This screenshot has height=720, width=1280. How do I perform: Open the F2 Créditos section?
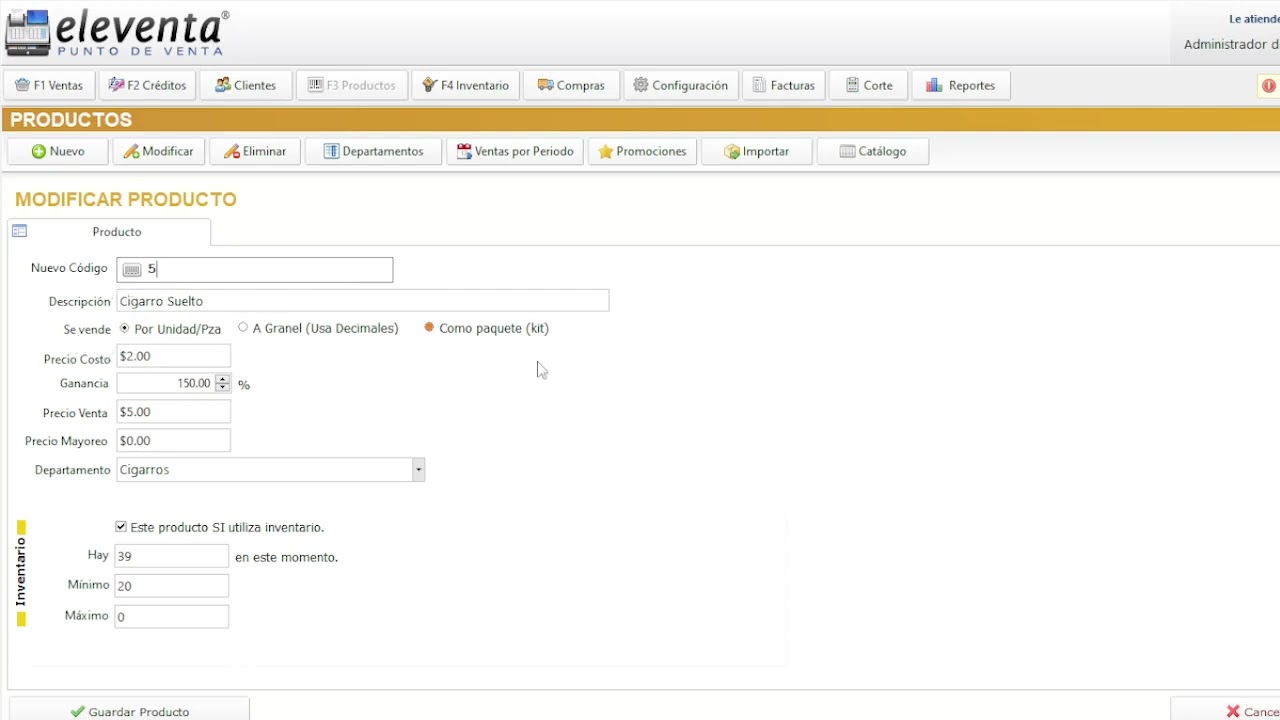click(148, 85)
